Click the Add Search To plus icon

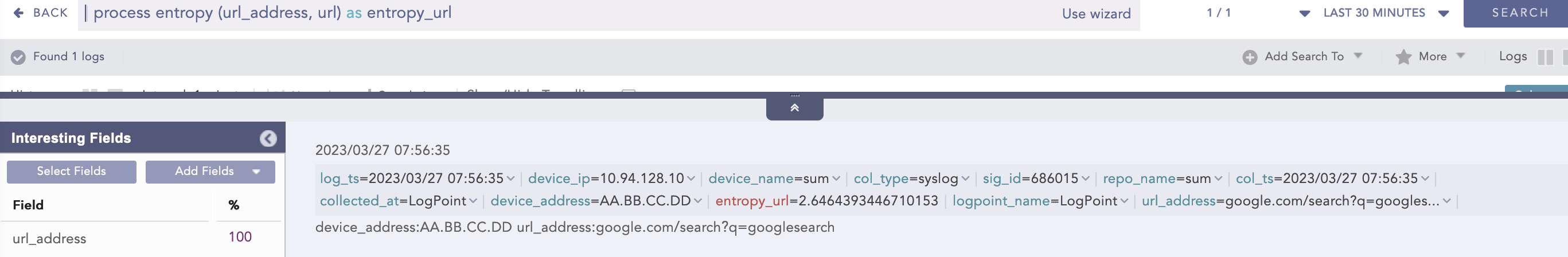coord(1250,57)
